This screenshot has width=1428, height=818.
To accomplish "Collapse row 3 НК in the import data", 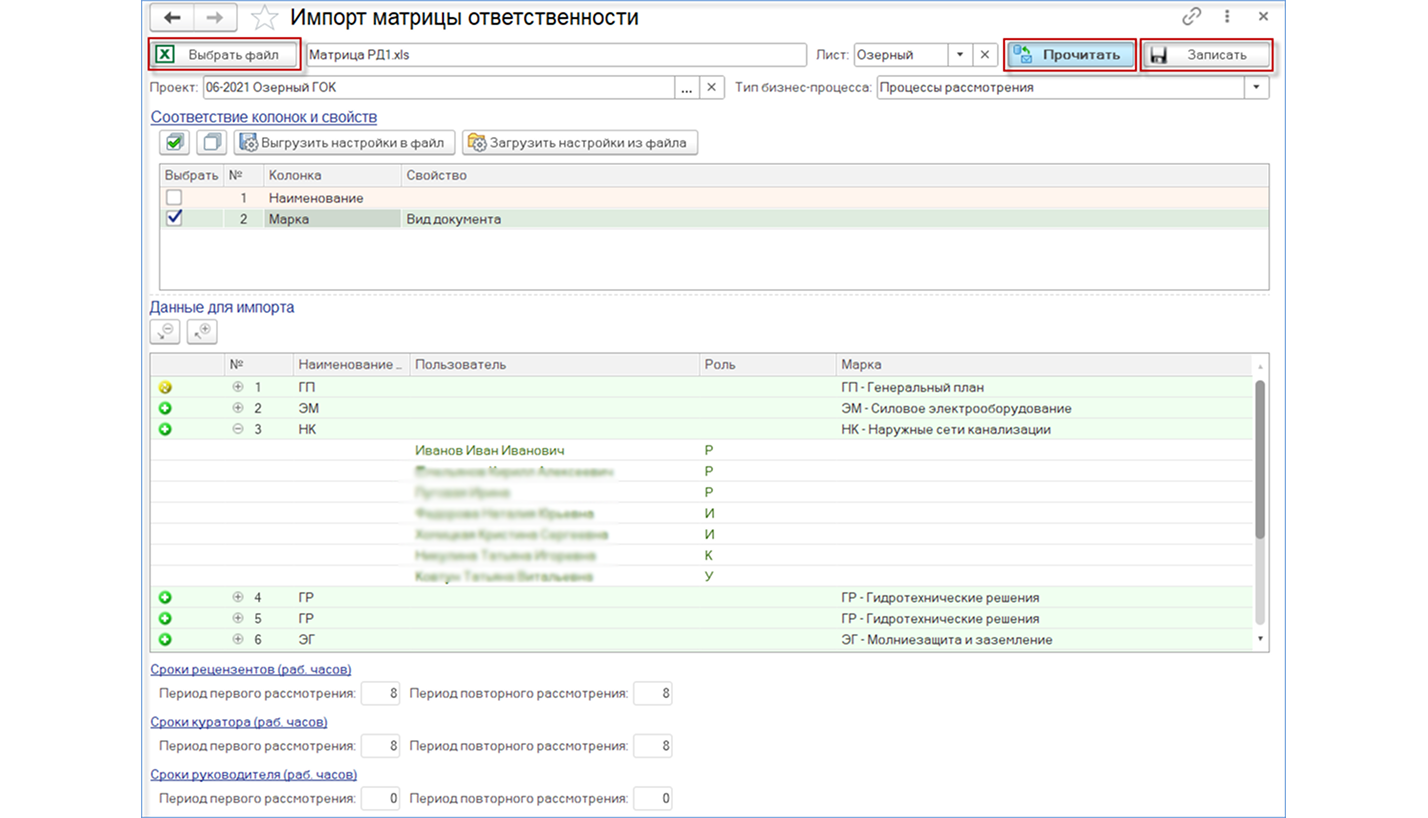I will [x=238, y=429].
